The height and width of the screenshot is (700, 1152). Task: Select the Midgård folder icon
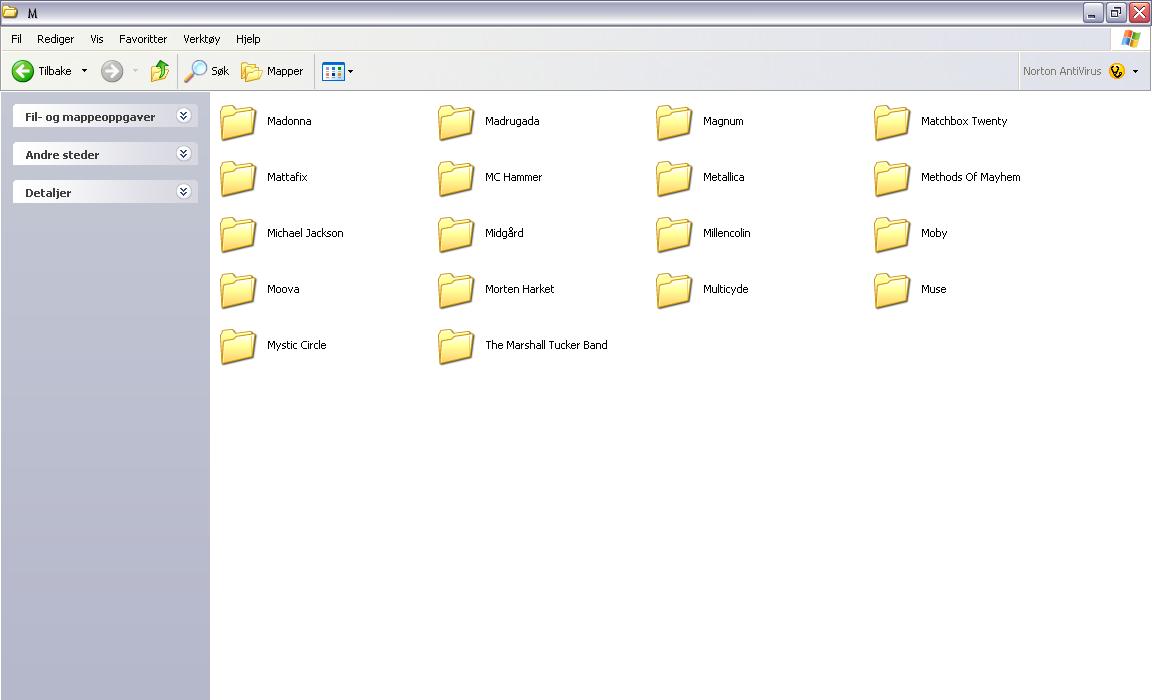point(456,234)
